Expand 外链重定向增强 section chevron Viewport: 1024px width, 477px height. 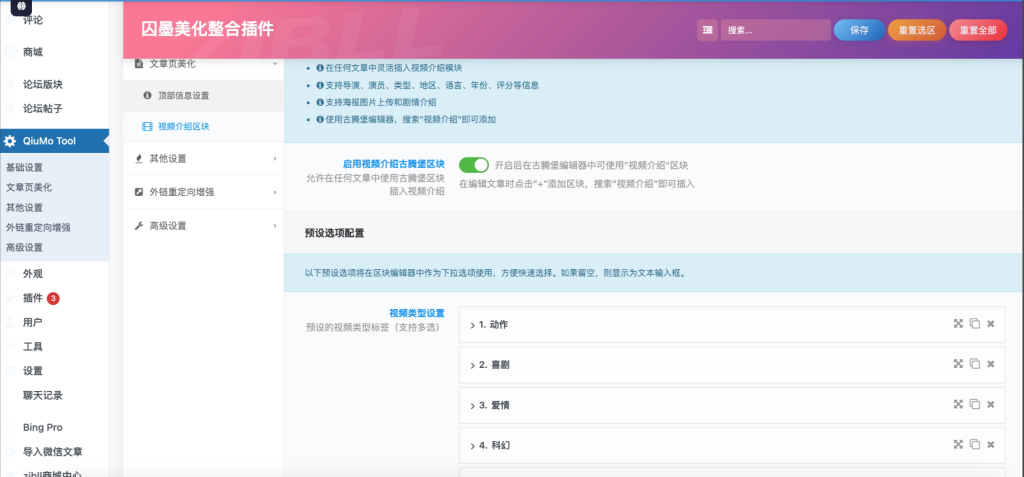coord(274,192)
